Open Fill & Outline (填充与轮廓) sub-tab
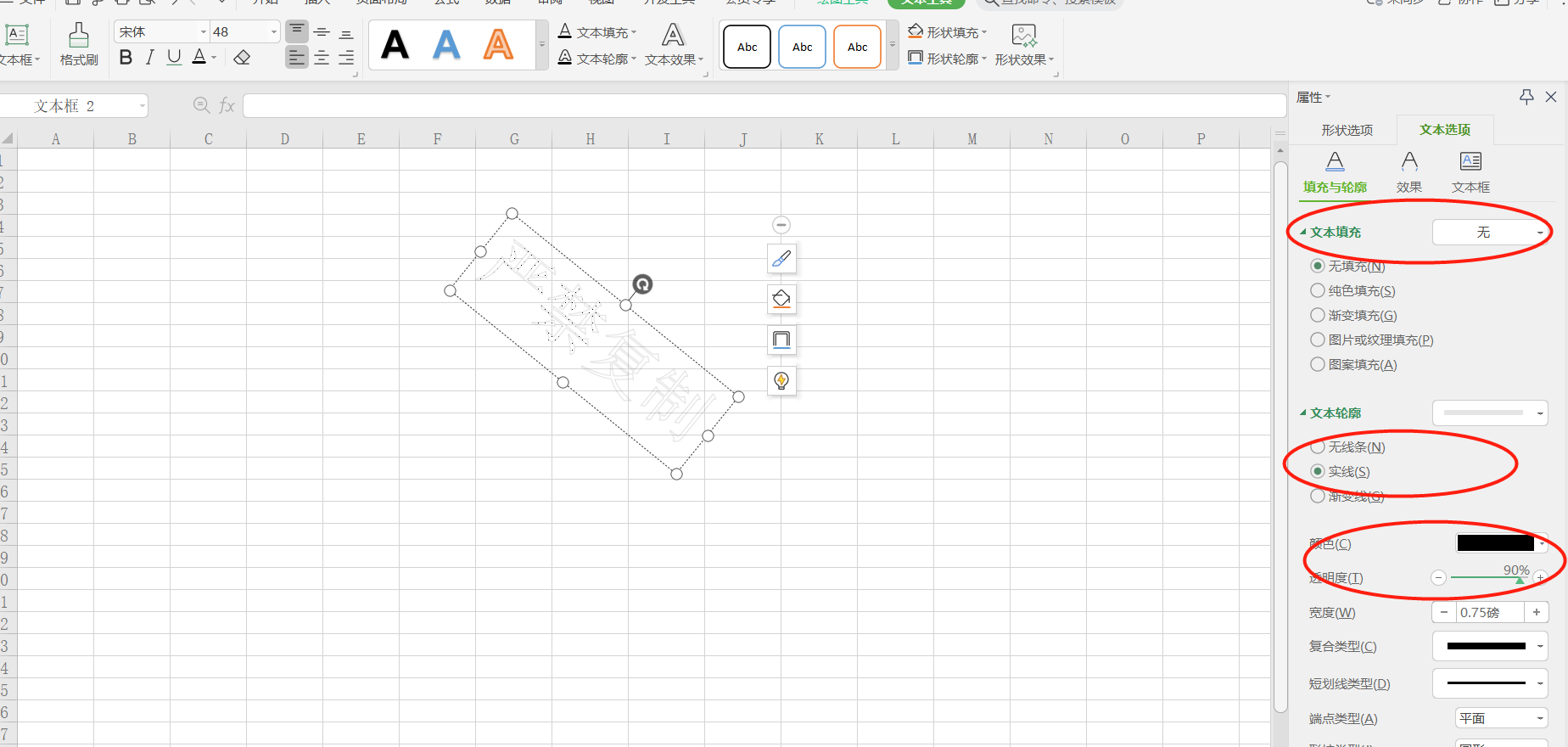 click(1336, 173)
